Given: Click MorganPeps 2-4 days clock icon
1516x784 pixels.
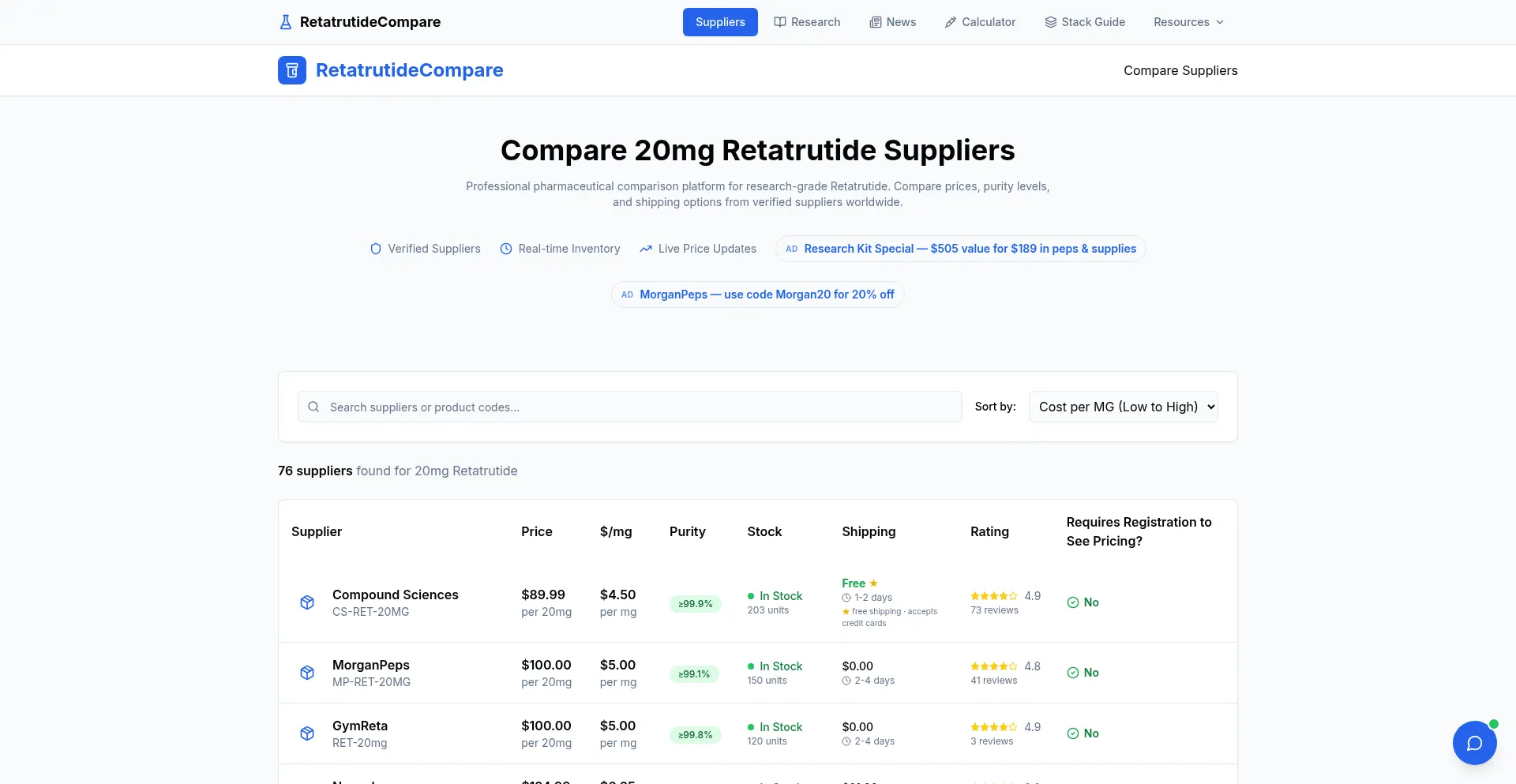Looking at the screenshot, I should point(846,681).
